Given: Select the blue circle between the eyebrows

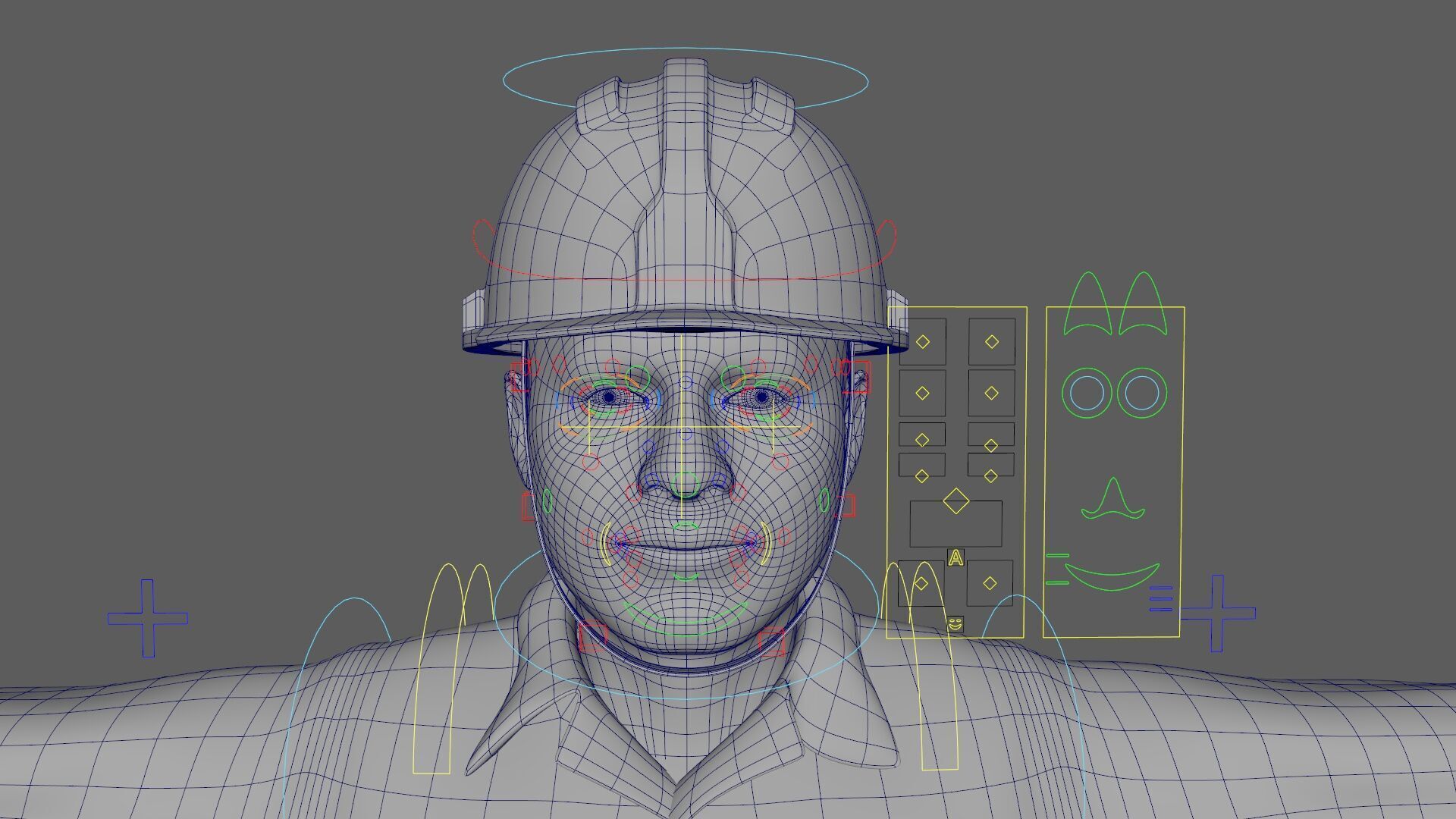Looking at the screenshot, I should click(686, 383).
